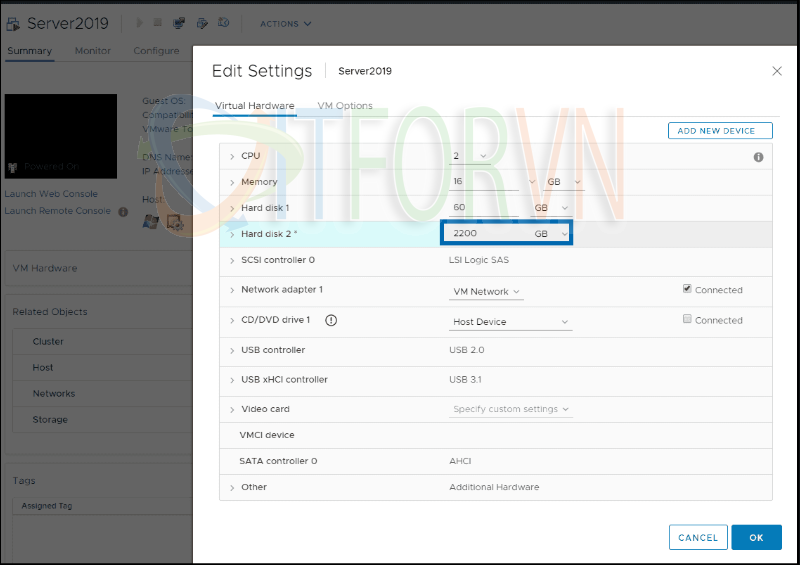Viewport: 800px width, 565px height.
Task: Click the Edit Settings toolbar icon
Action: coord(202,23)
